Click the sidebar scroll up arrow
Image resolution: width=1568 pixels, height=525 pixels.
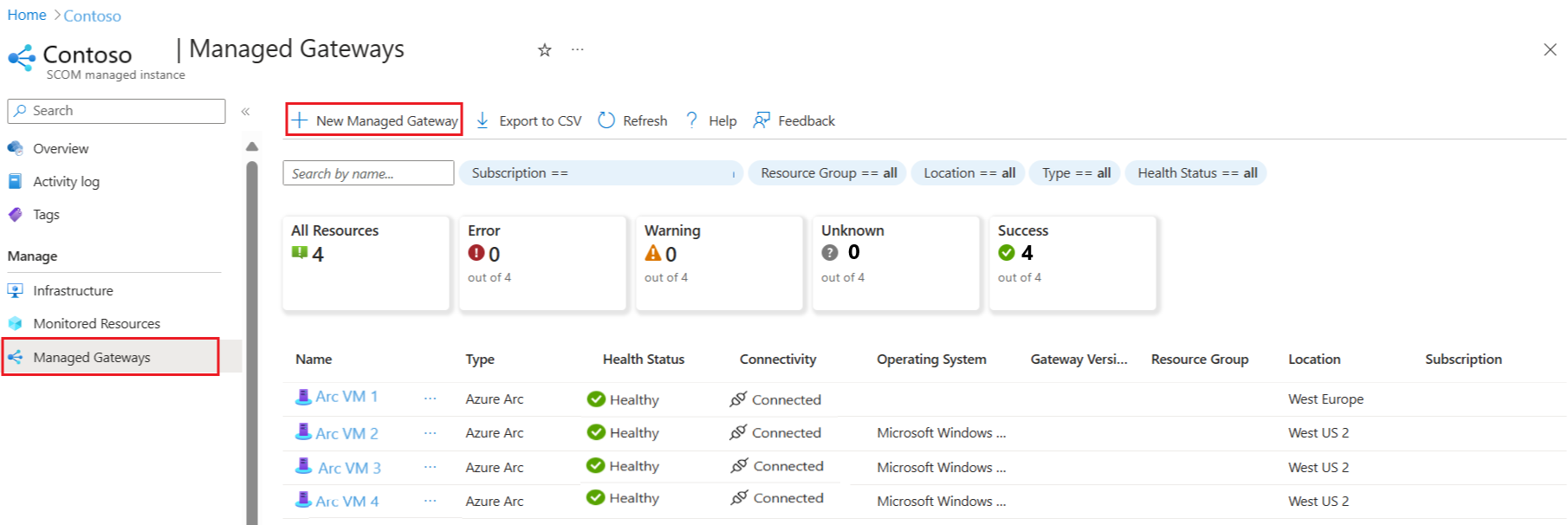coord(252,146)
